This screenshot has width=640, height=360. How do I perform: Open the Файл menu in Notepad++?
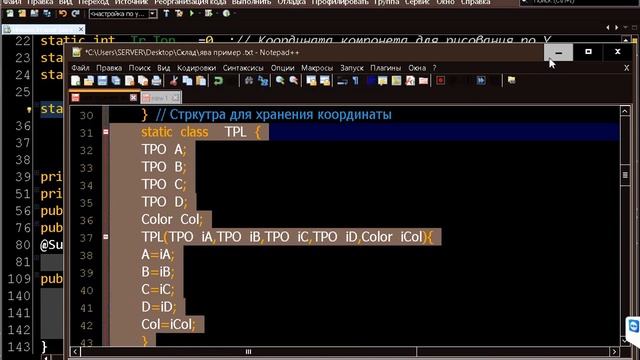80,68
